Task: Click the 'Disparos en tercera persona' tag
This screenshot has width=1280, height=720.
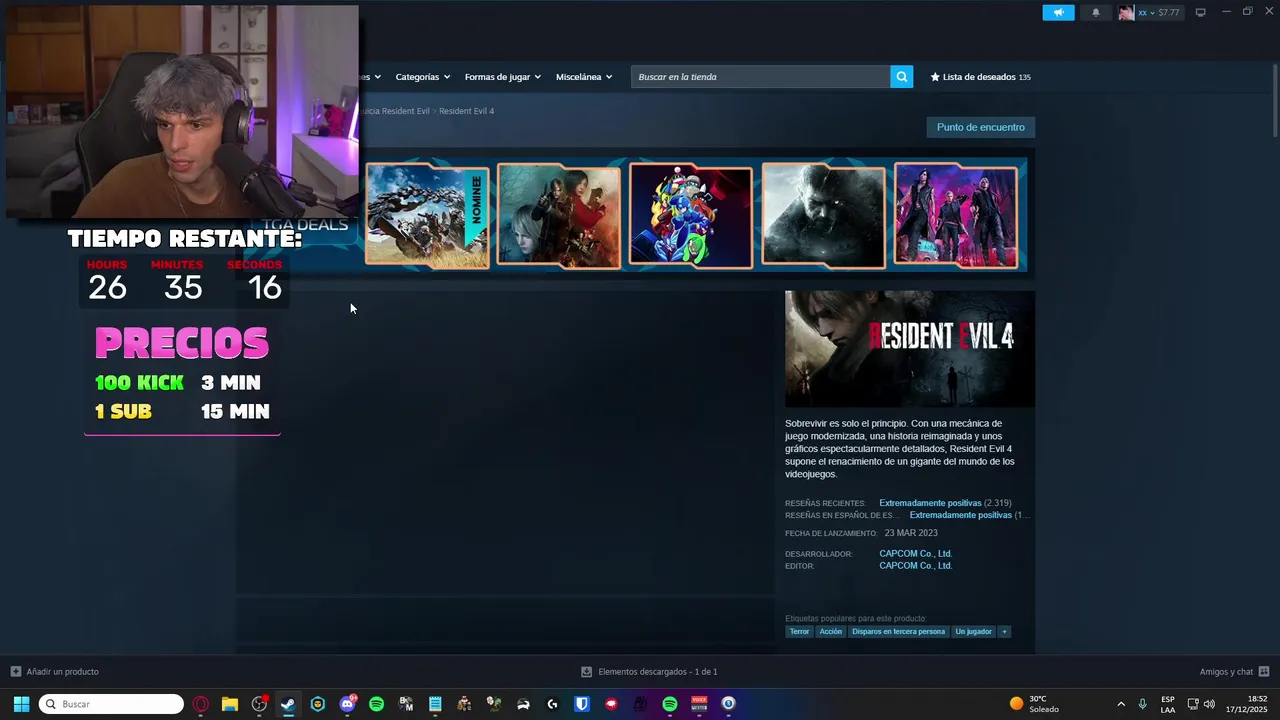Action: [x=898, y=631]
